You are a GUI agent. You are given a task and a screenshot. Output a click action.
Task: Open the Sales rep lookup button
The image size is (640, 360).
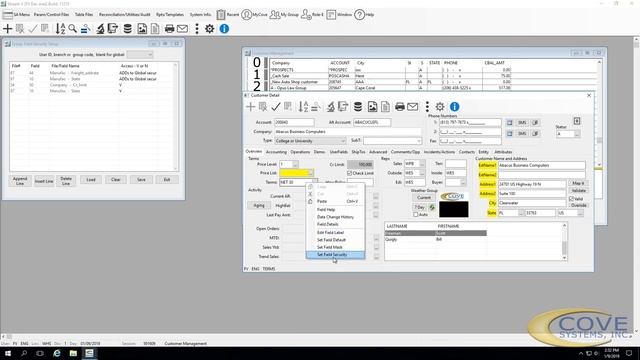click(x=422, y=164)
